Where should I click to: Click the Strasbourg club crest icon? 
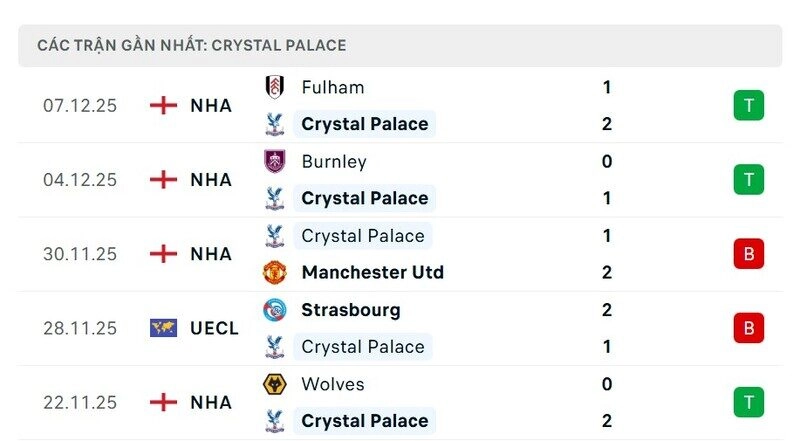(274, 310)
